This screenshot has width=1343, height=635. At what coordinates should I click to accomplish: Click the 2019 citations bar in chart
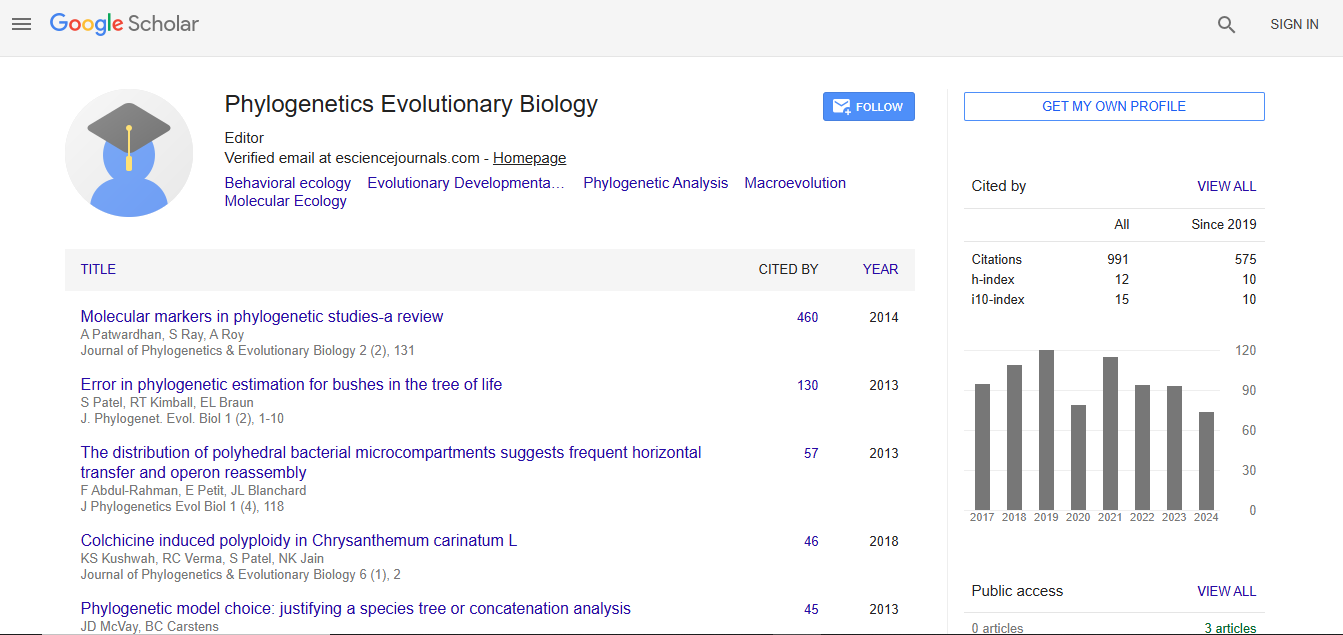point(1046,430)
